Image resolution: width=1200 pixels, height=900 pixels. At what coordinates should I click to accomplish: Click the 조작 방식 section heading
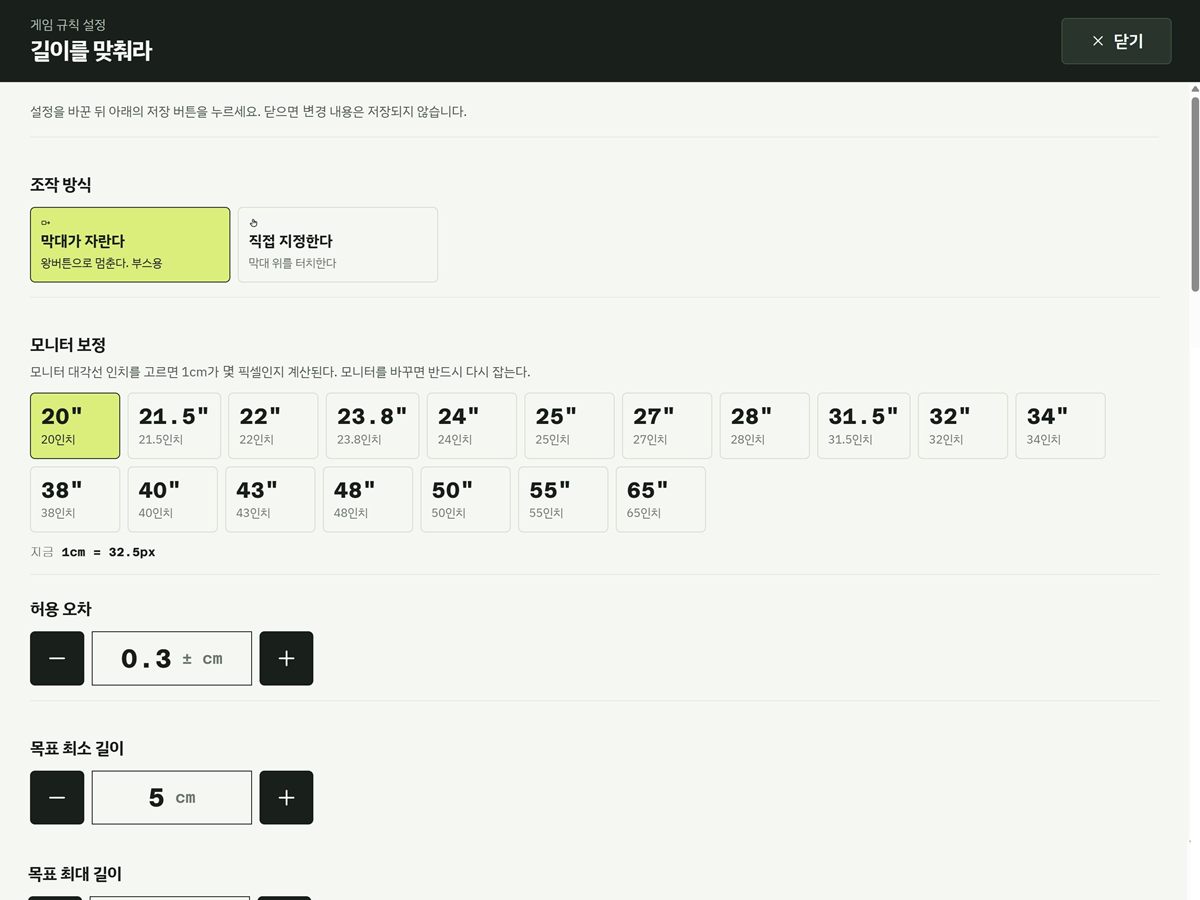pyautogui.click(x=61, y=185)
